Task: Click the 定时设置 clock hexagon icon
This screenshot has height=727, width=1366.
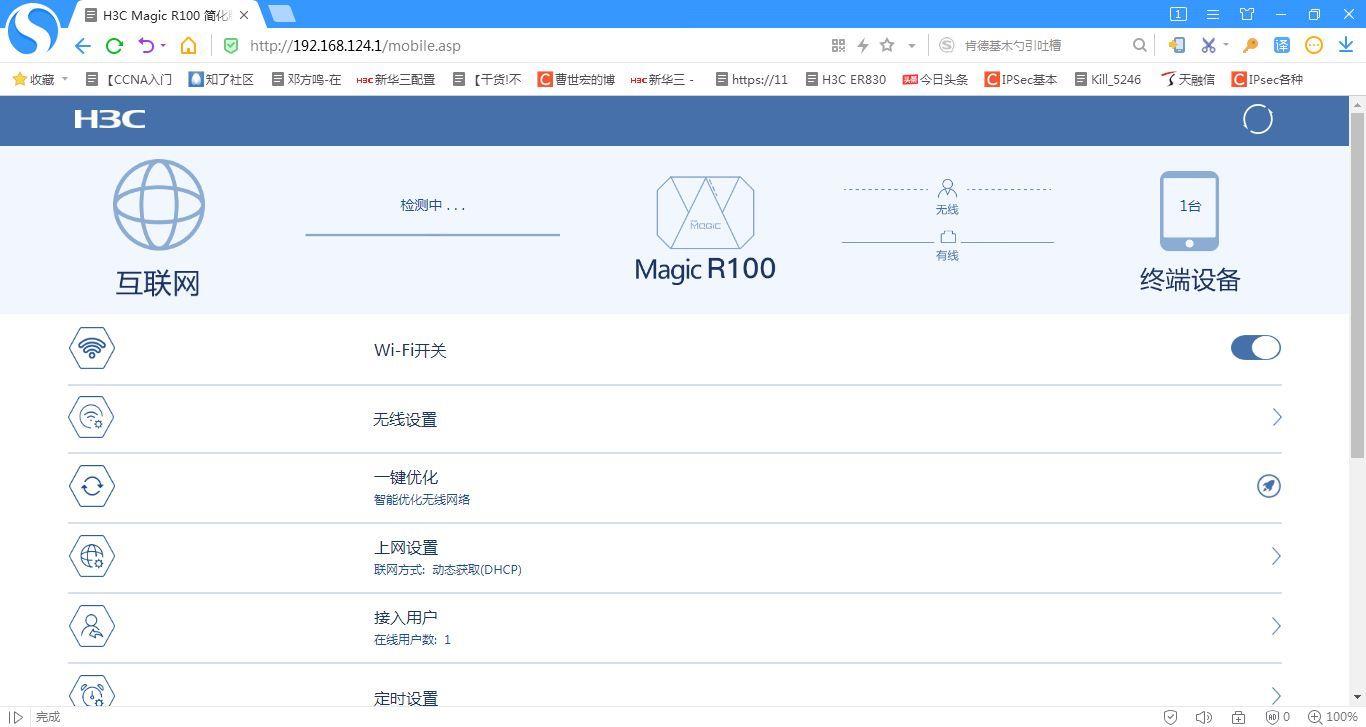Action: tap(92, 692)
